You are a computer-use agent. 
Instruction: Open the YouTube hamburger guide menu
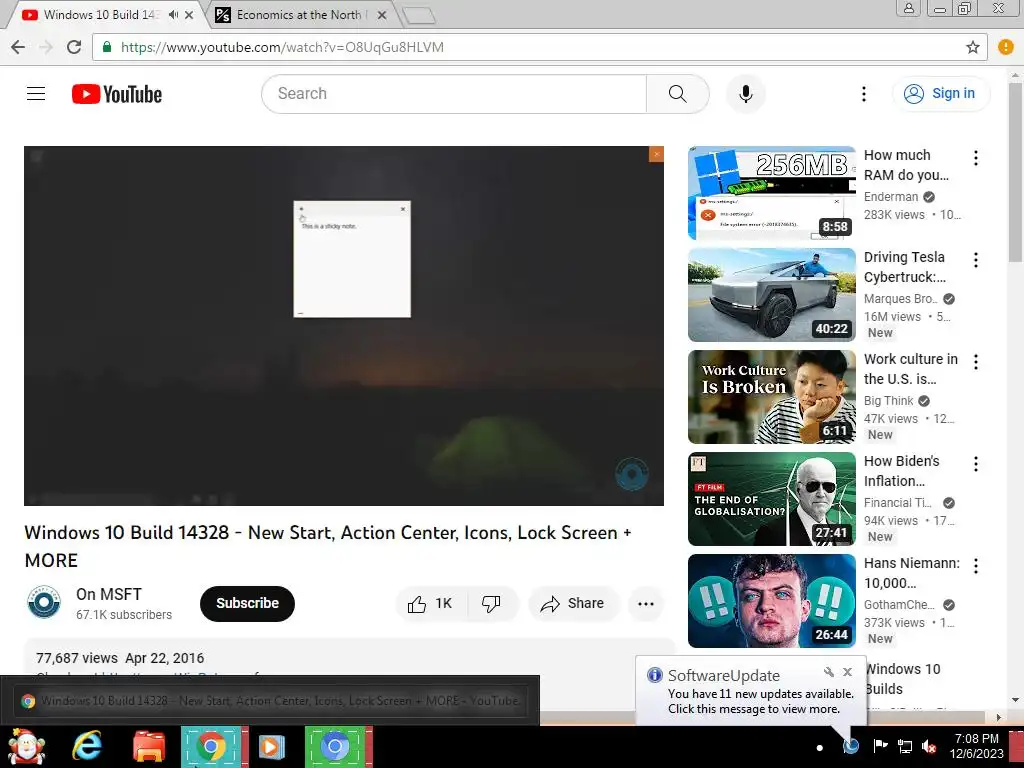[x=36, y=93]
